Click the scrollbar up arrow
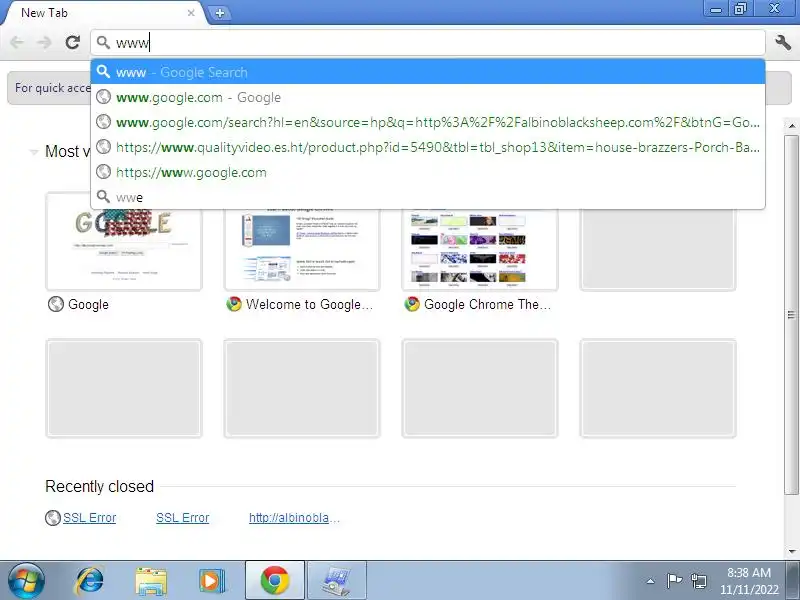Screen dimensions: 800x600 [791, 125]
